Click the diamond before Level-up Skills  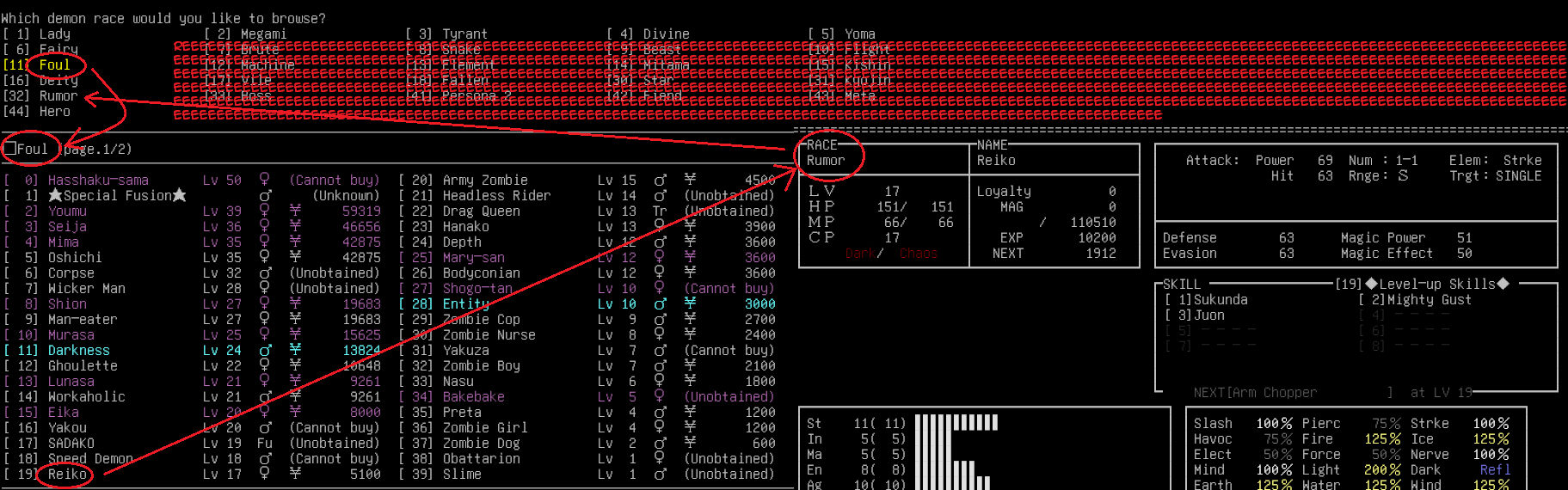(x=1371, y=284)
